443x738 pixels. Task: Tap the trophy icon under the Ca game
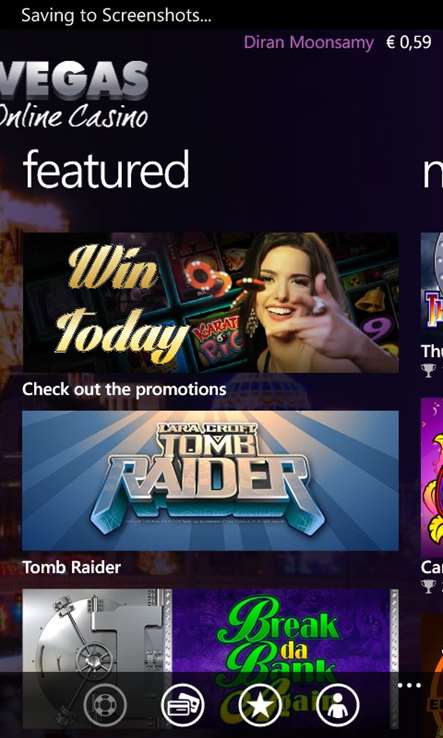coord(428,586)
